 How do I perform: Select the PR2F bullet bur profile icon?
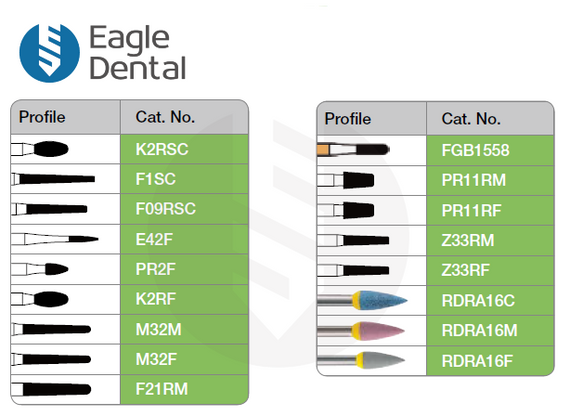(x=40, y=269)
